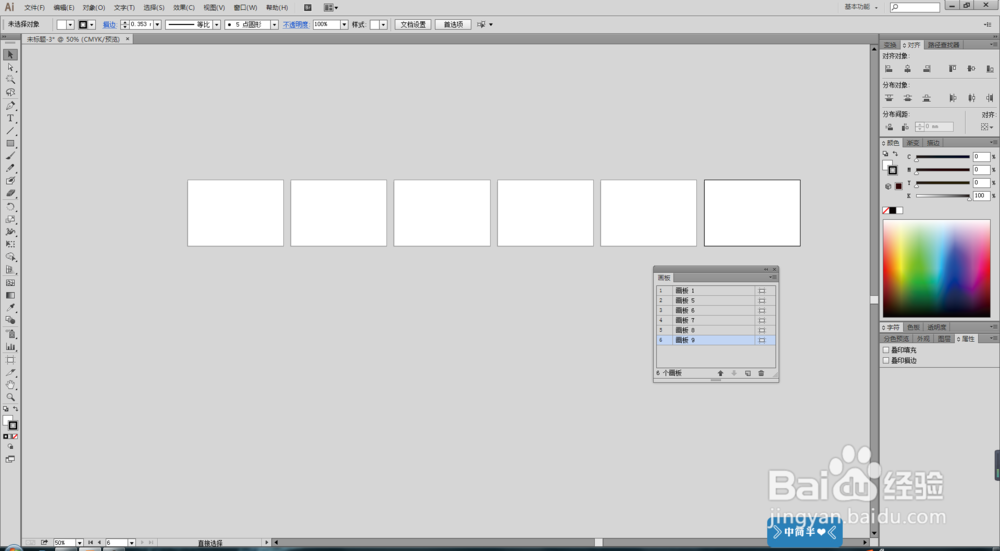1000x551 pixels.
Task: Select the Rectangle tool
Action: point(10,143)
